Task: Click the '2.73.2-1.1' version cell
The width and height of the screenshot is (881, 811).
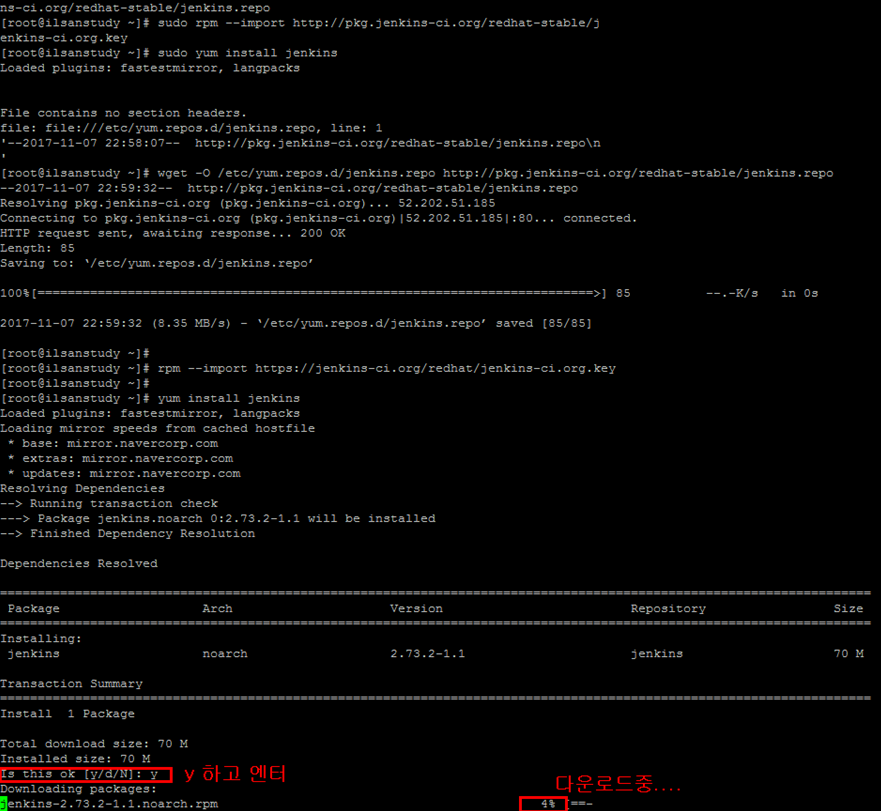Action: click(428, 654)
